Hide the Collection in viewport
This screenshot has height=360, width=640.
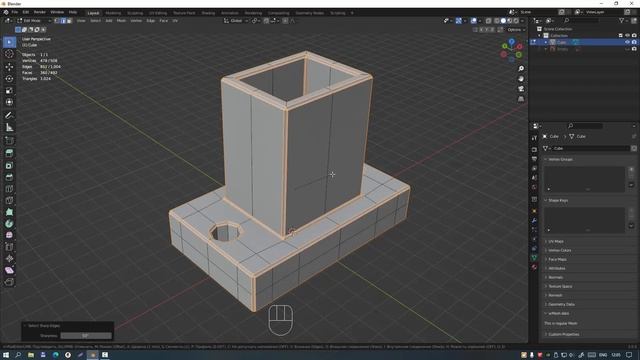pos(627,36)
